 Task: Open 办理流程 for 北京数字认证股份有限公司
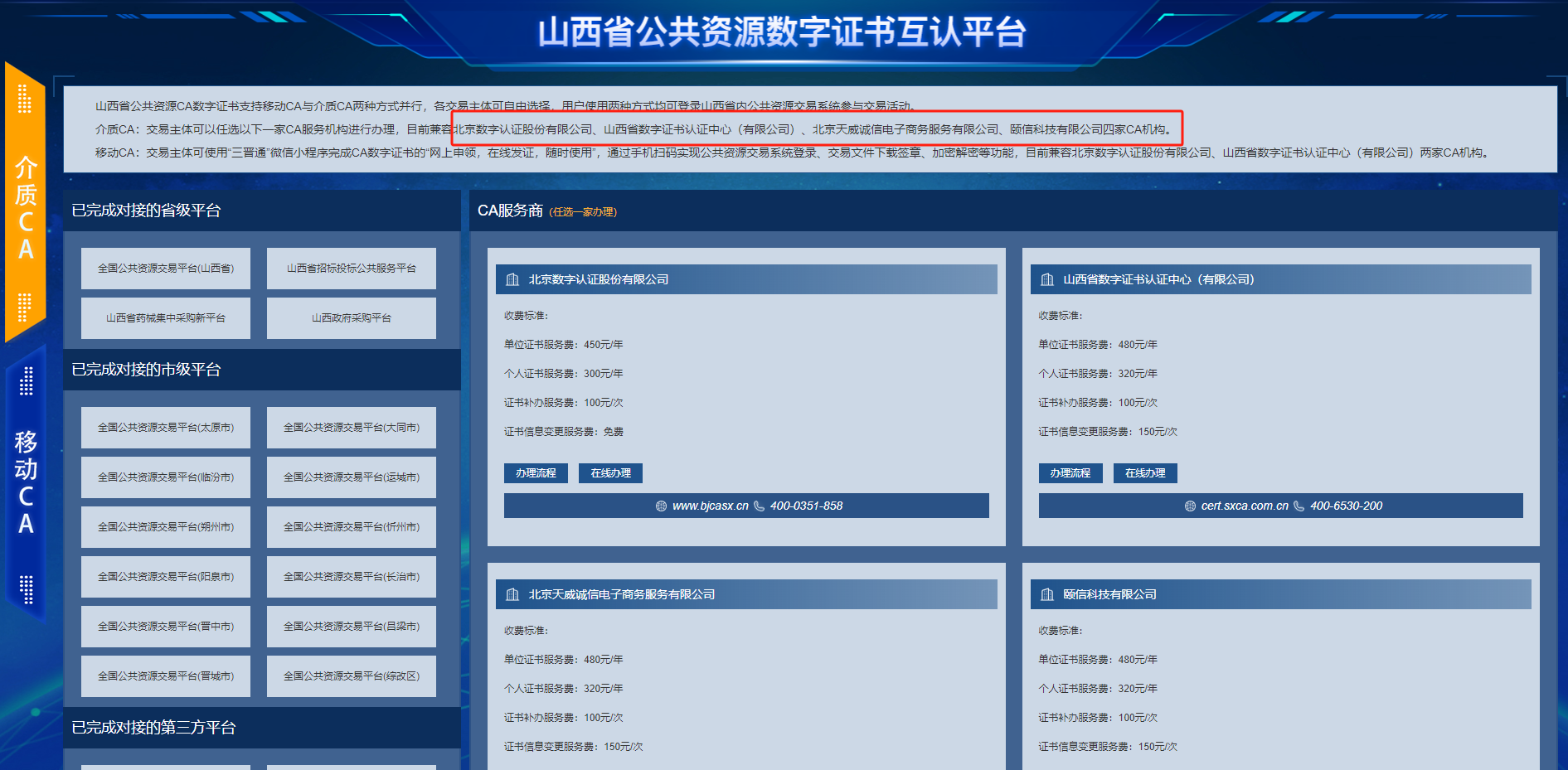pos(536,473)
